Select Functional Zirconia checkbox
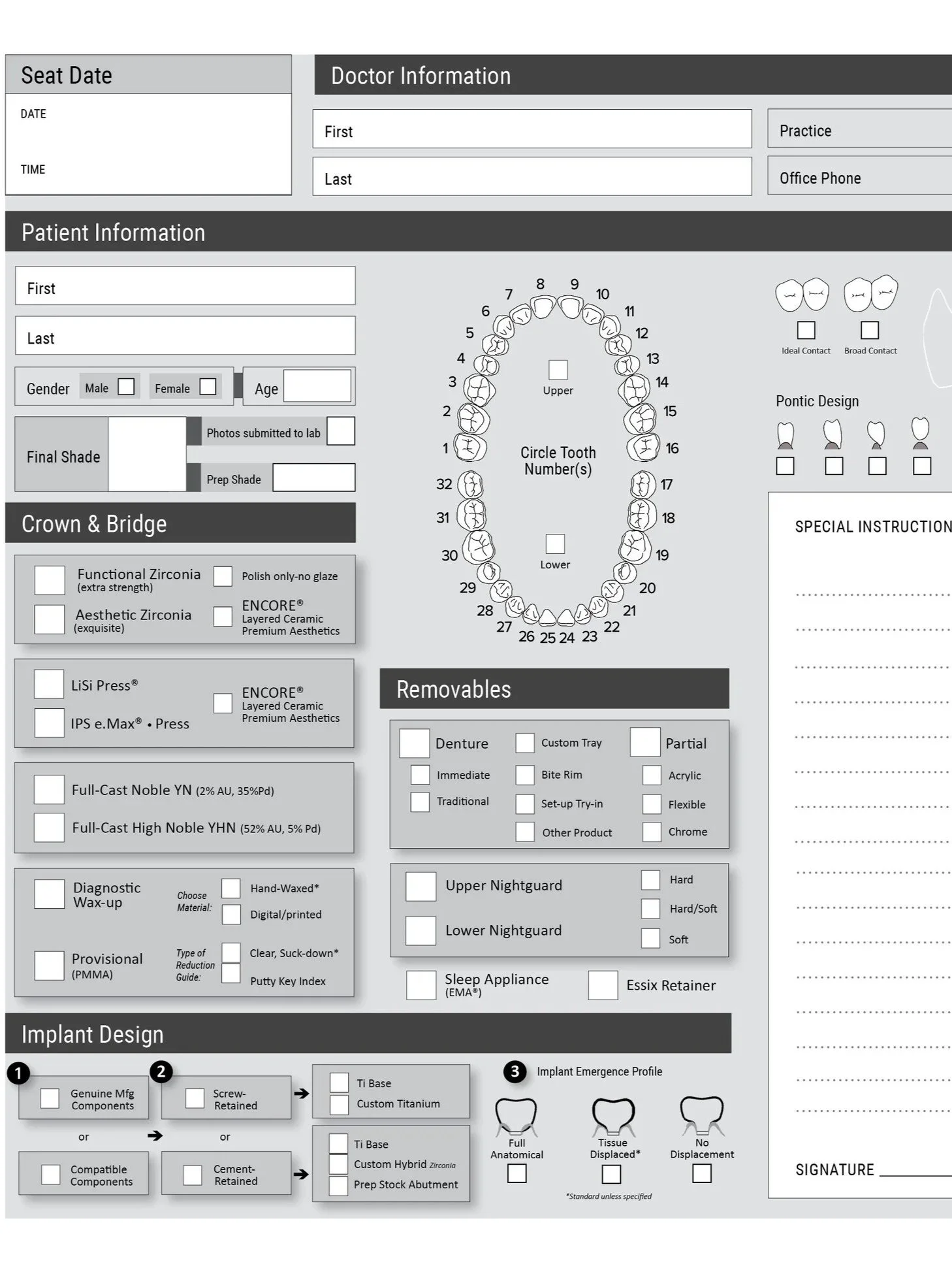The image size is (952, 1270). click(x=50, y=579)
